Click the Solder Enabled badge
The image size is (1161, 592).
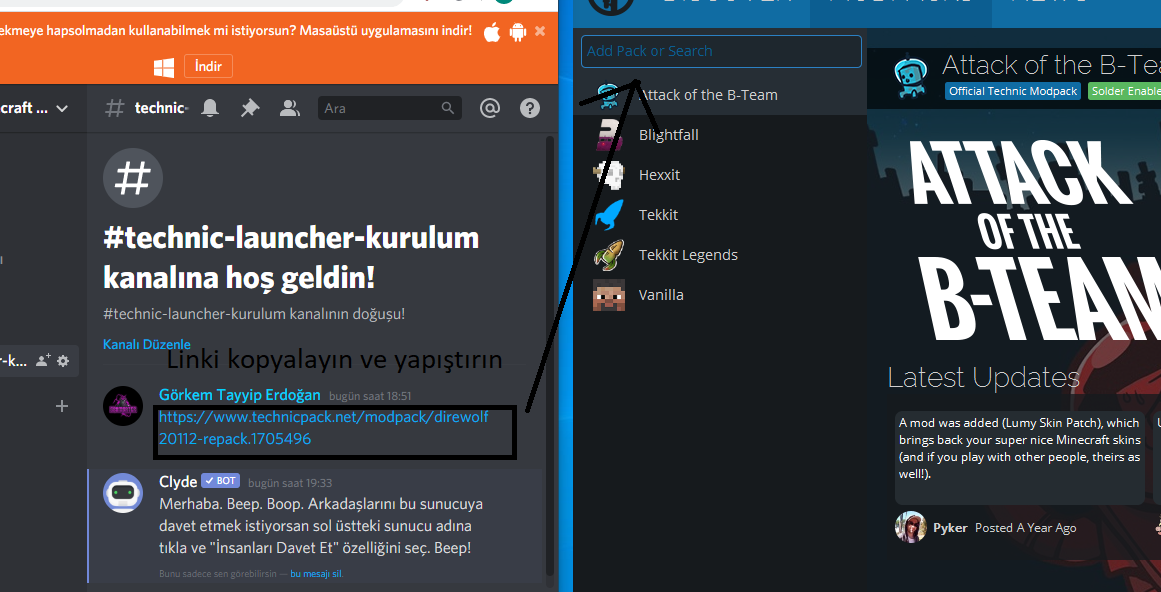1124,91
